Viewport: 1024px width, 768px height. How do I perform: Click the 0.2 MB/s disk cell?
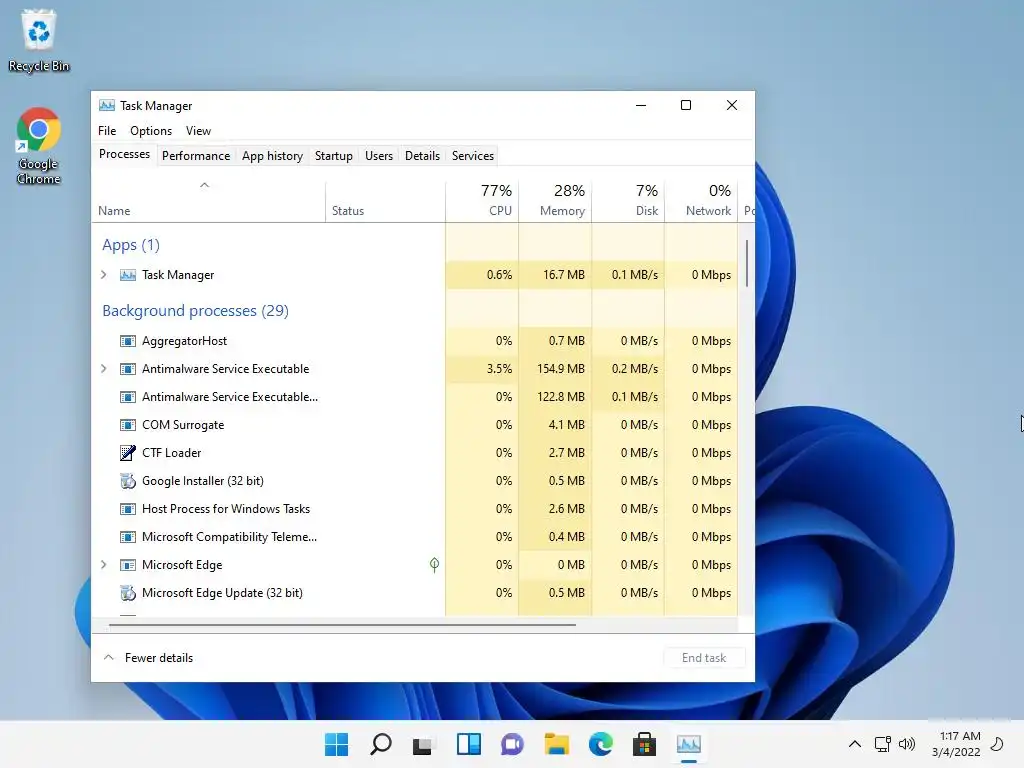(628, 369)
